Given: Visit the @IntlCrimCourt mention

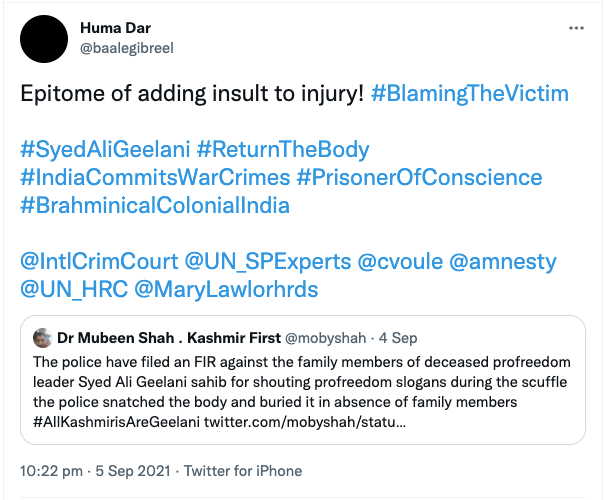Looking at the screenshot, I should click(x=98, y=263).
